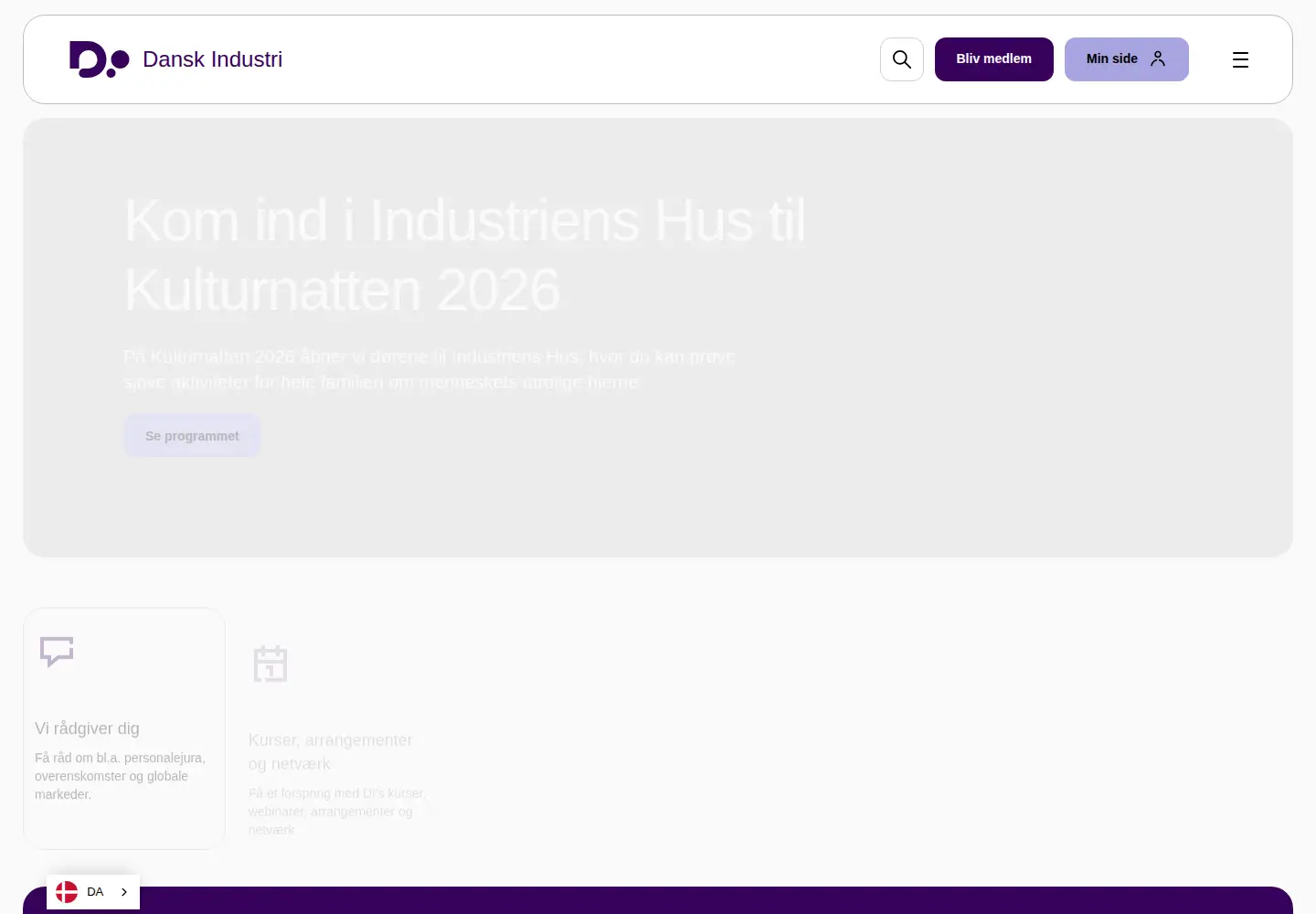Open Kurser, arrangementer og netværk heading

click(x=330, y=752)
